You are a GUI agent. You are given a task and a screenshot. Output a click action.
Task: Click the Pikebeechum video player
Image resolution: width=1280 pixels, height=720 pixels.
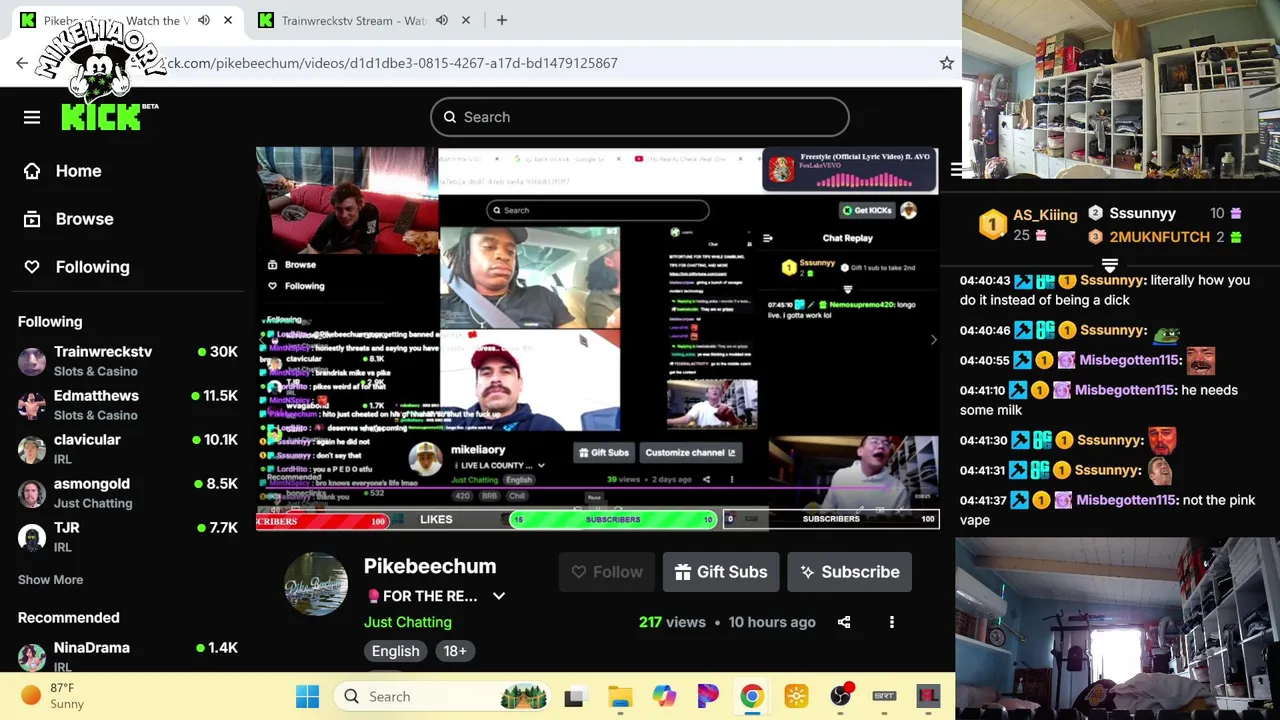(x=598, y=338)
